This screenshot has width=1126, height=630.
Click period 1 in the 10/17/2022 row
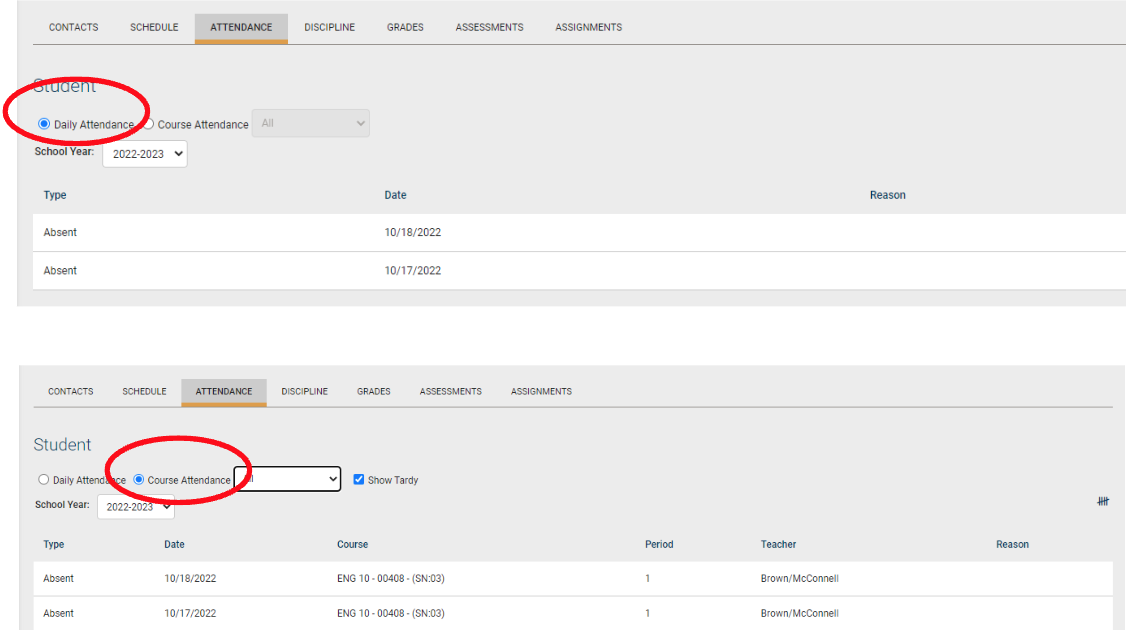pyautogui.click(x=647, y=613)
